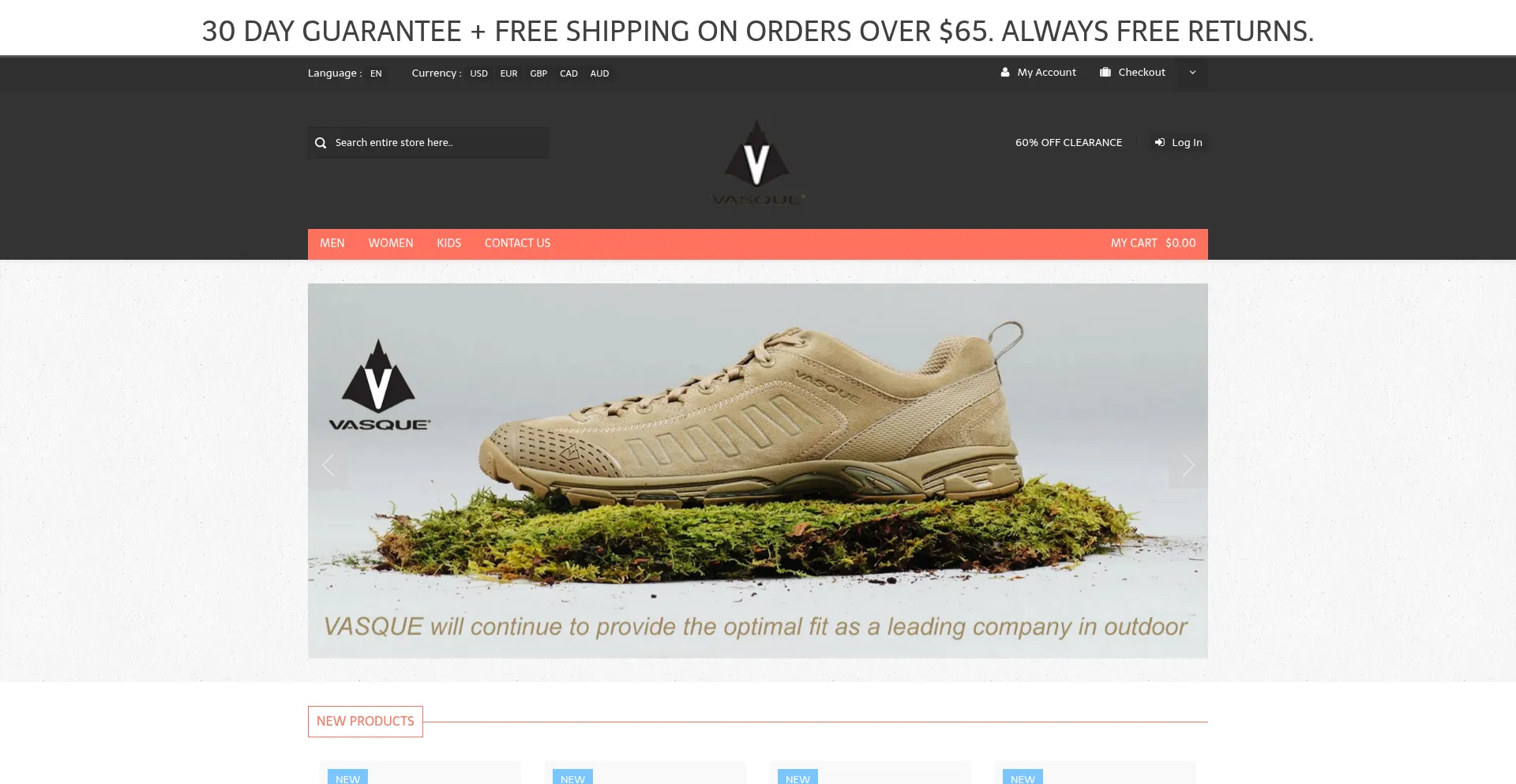Show the previous slide with left arrow
The width and height of the screenshot is (1516, 784).
coord(328,465)
